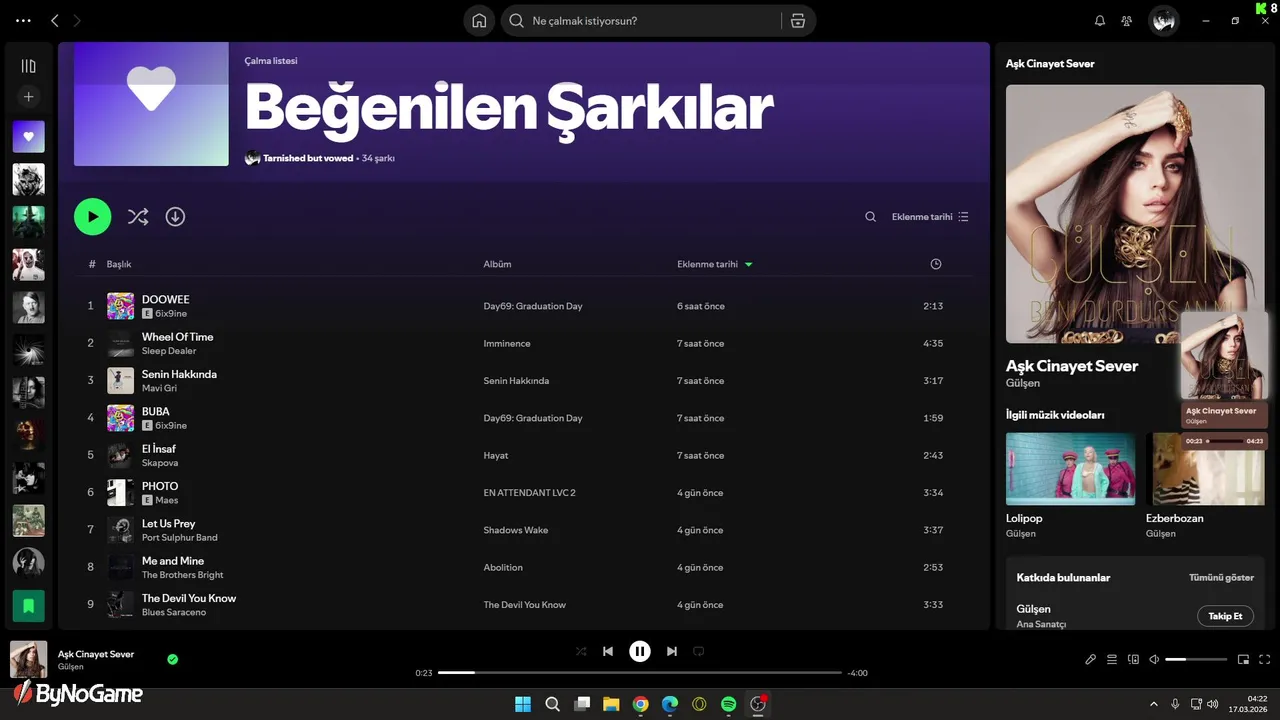1280x720 pixels.
Task: Enter full screen mode
Action: coord(1265,660)
